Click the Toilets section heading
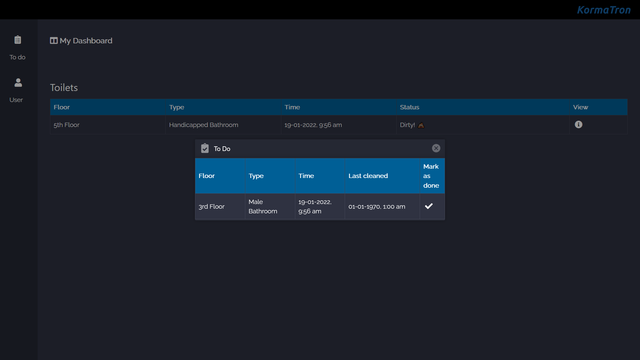 click(64, 87)
